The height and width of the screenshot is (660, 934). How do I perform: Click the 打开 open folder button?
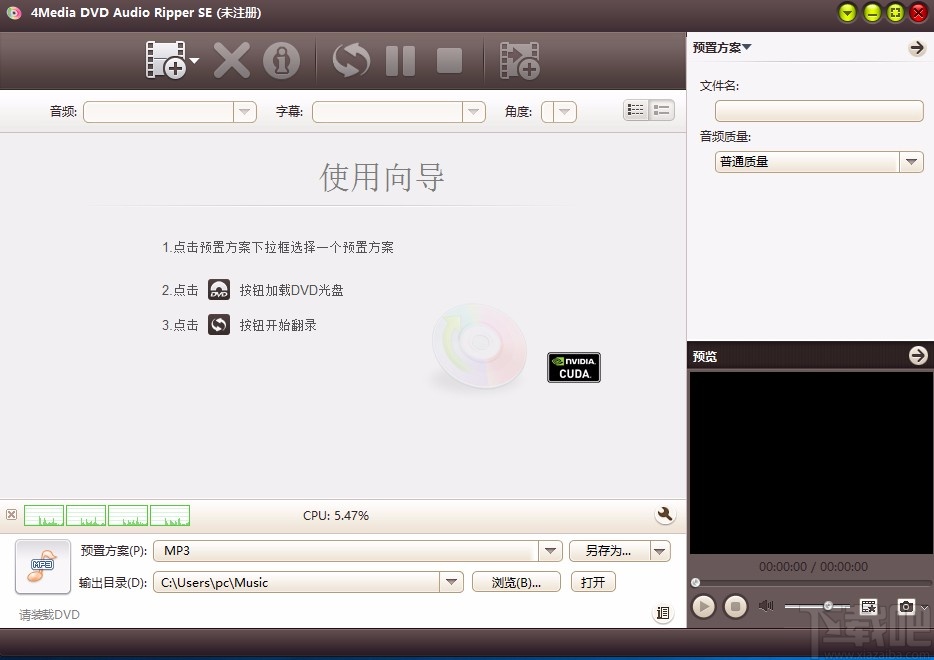coord(592,582)
